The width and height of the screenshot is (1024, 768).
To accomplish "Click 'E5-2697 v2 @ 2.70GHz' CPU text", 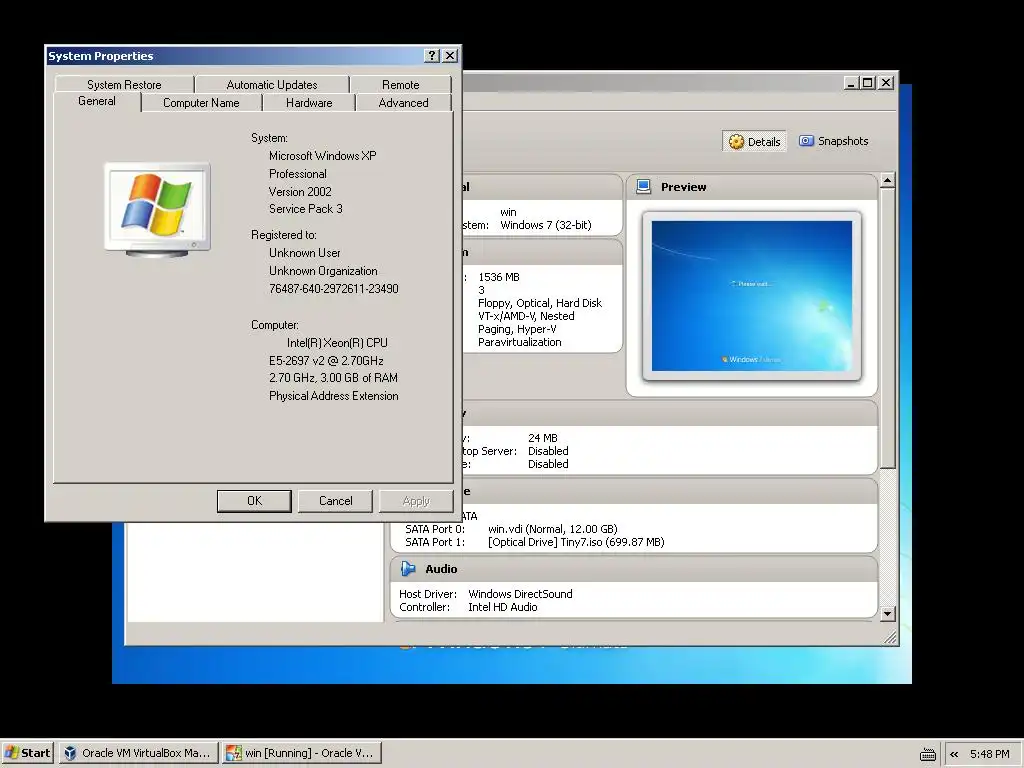I will [327, 360].
